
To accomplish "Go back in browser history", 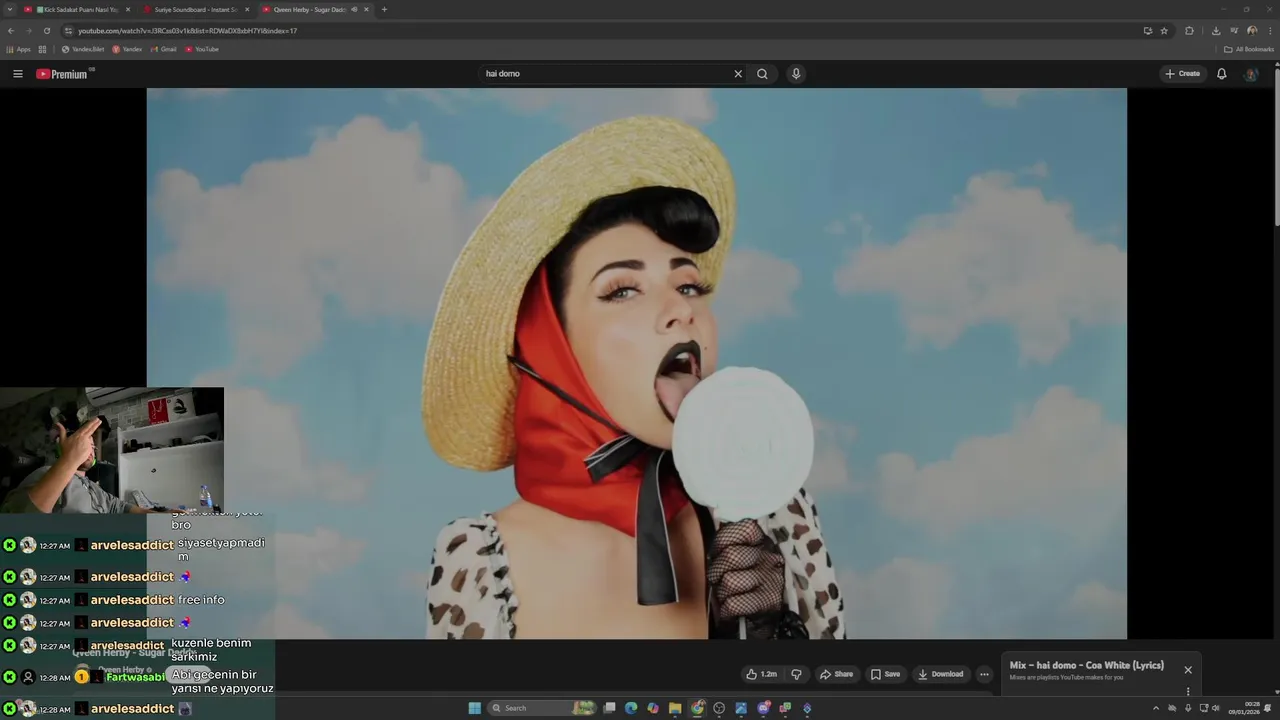I will [11, 31].
